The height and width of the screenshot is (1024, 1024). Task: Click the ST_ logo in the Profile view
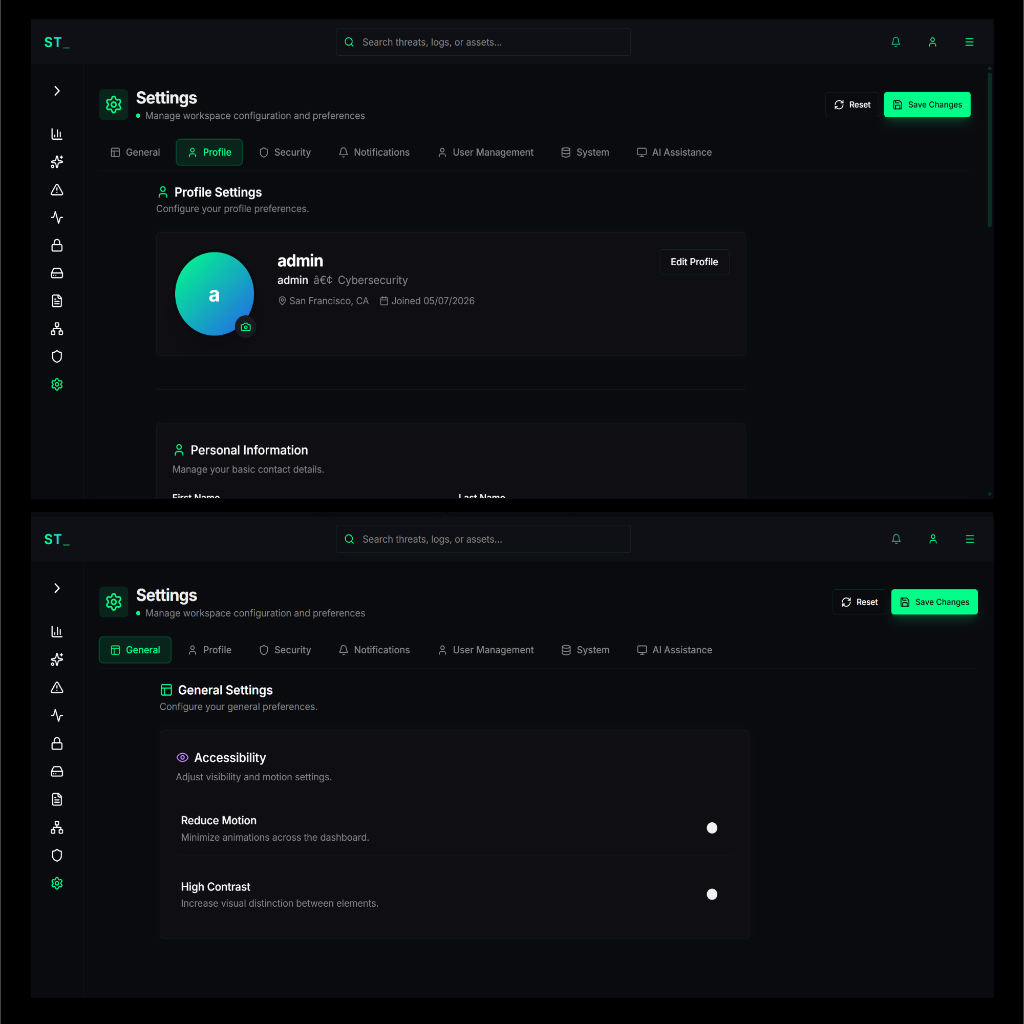pyautogui.click(x=57, y=42)
